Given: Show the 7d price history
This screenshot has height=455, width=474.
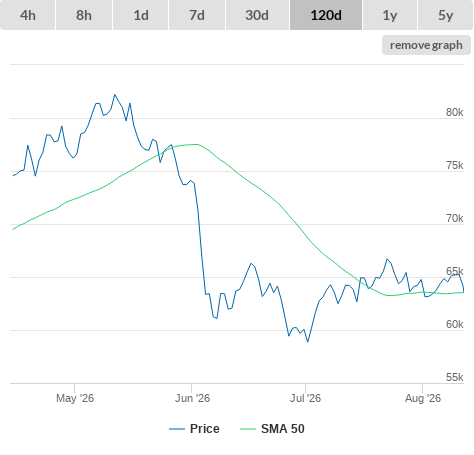Looking at the screenshot, I should click(x=197, y=15).
